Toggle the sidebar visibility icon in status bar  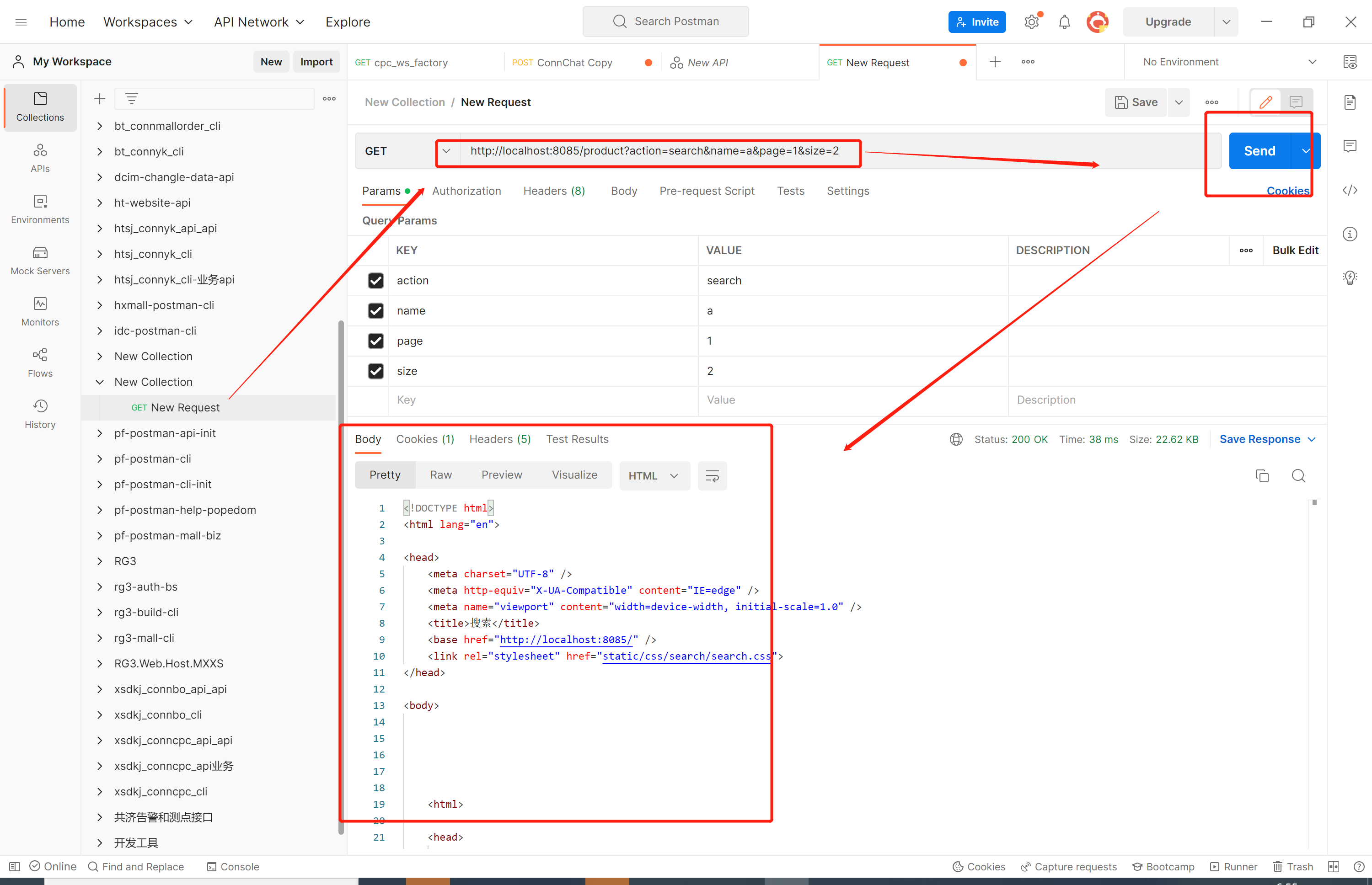click(15, 867)
